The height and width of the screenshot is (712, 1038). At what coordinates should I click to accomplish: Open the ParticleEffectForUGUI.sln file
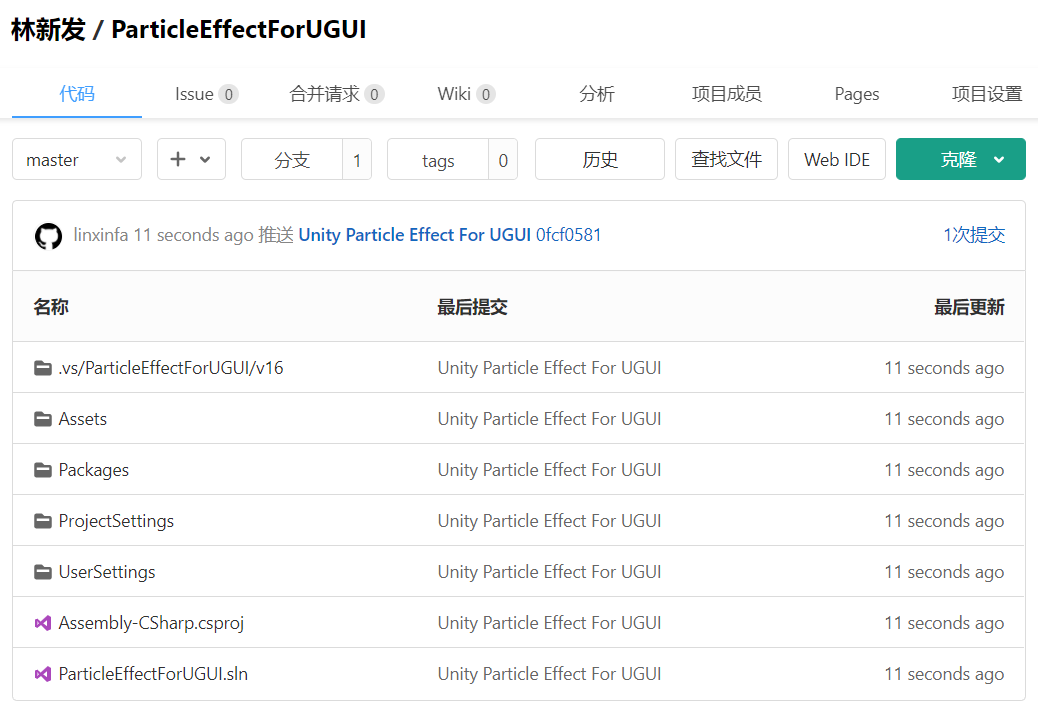(153, 674)
